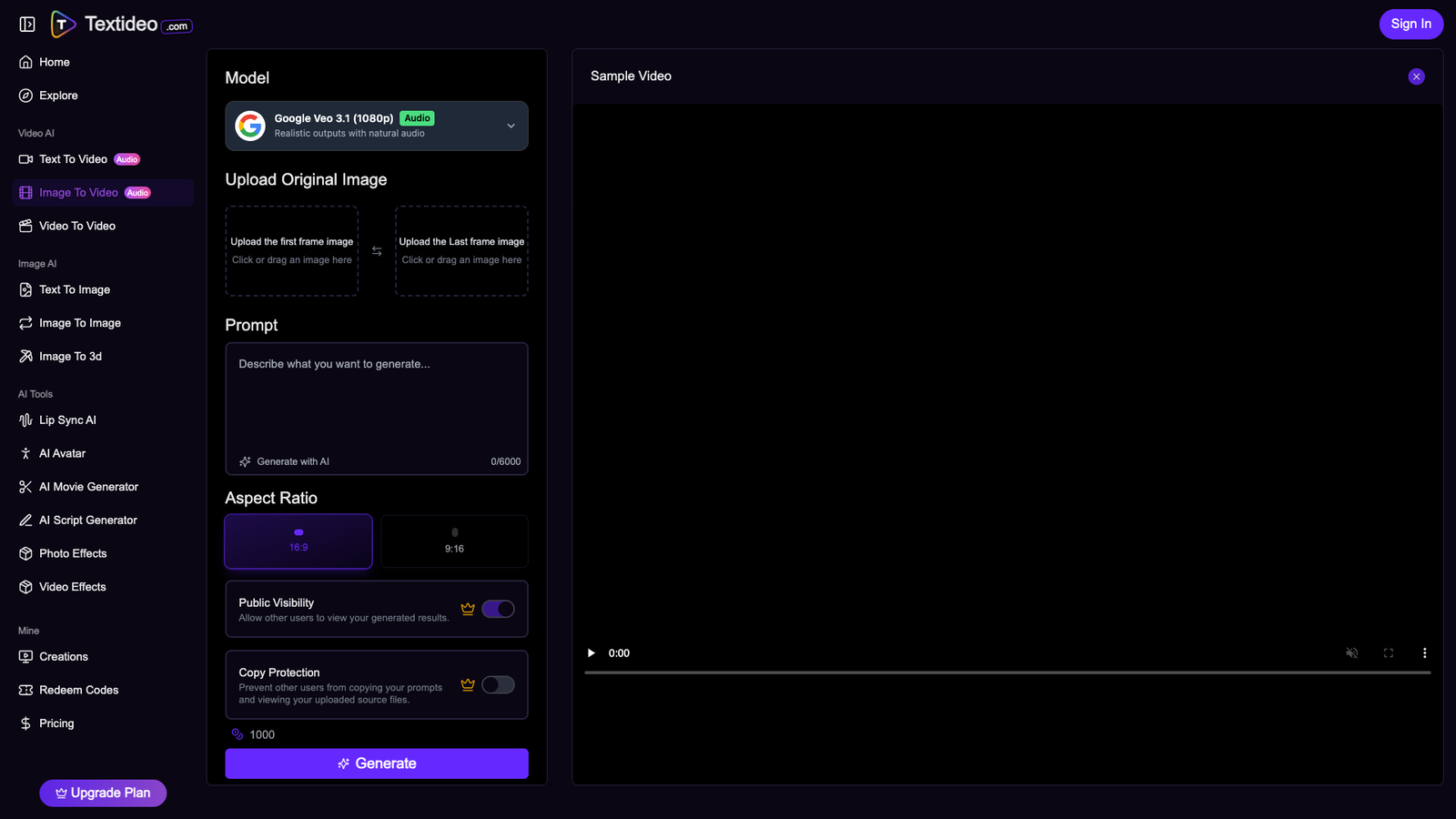This screenshot has height=819, width=1456.
Task: Click the 0:00 video time label
Action: pyautogui.click(x=619, y=652)
